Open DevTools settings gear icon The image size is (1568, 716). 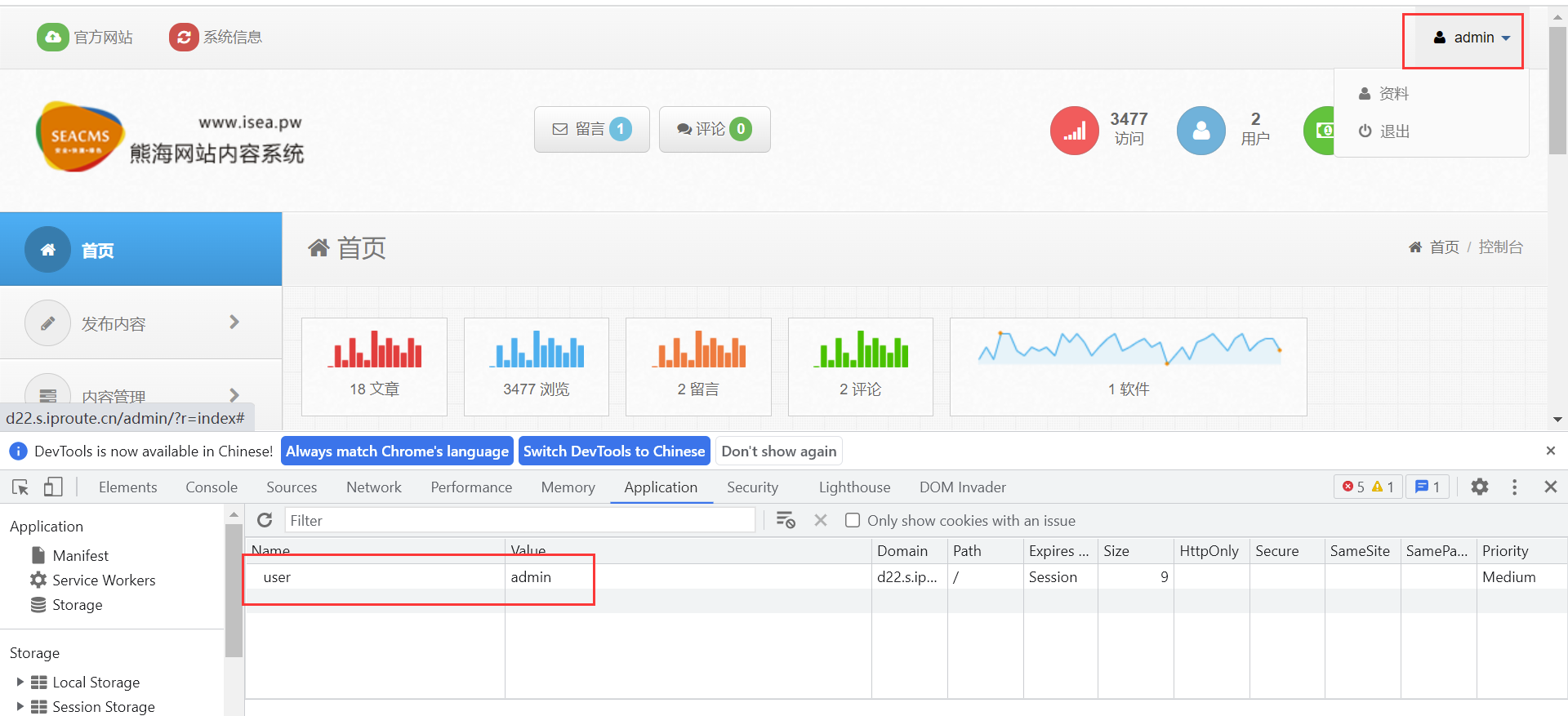(x=1479, y=487)
